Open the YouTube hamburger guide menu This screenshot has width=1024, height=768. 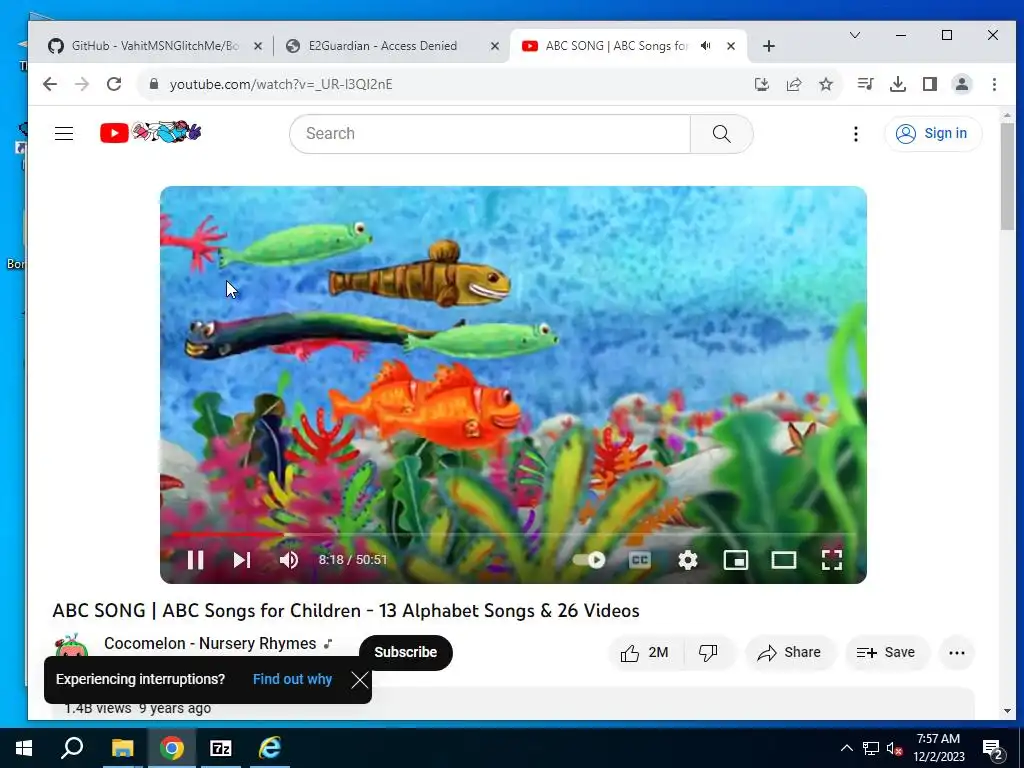tap(64, 134)
